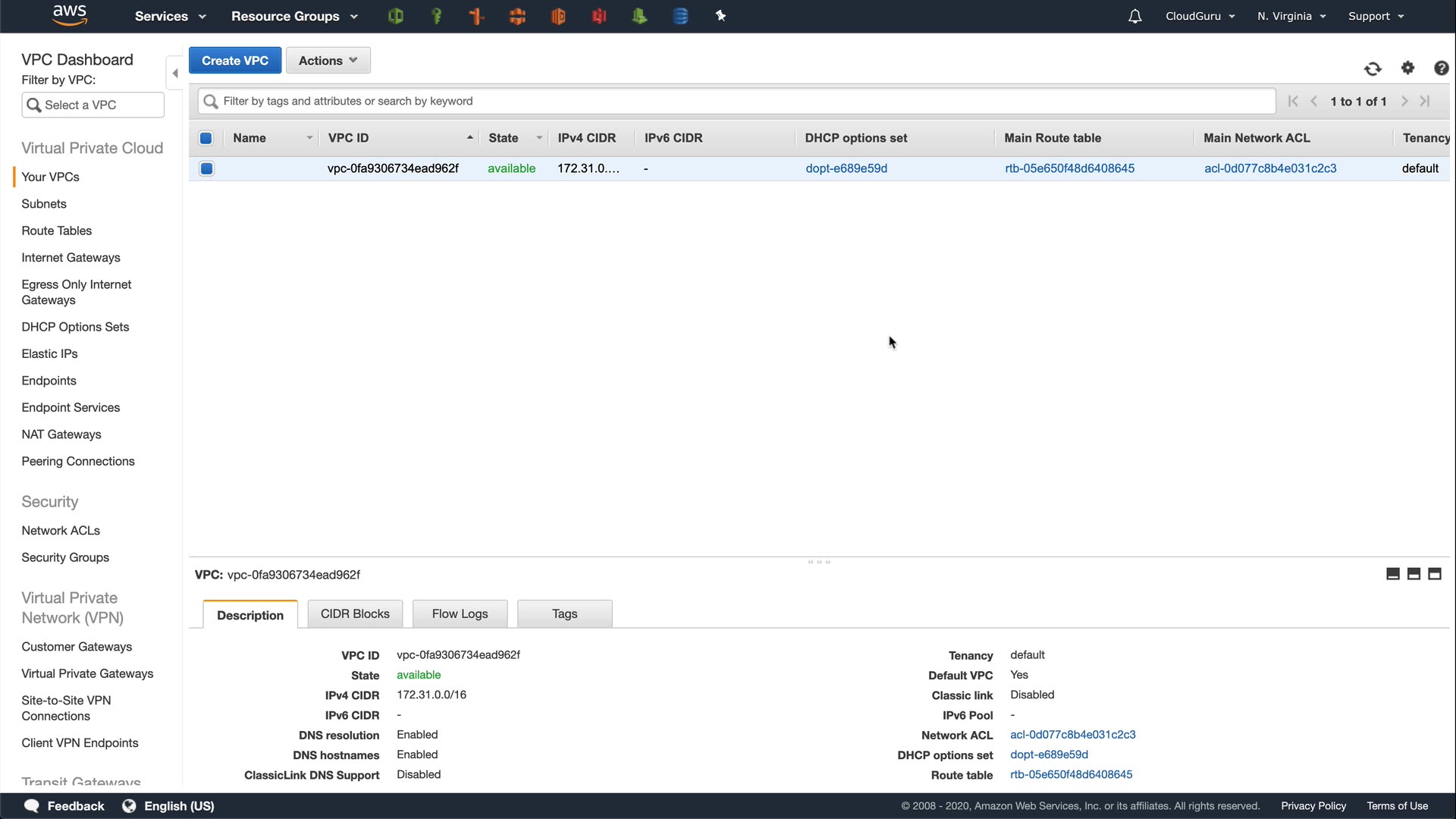The width and height of the screenshot is (1456, 819).
Task: Expand the N. Virginia region menu
Action: [1291, 16]
